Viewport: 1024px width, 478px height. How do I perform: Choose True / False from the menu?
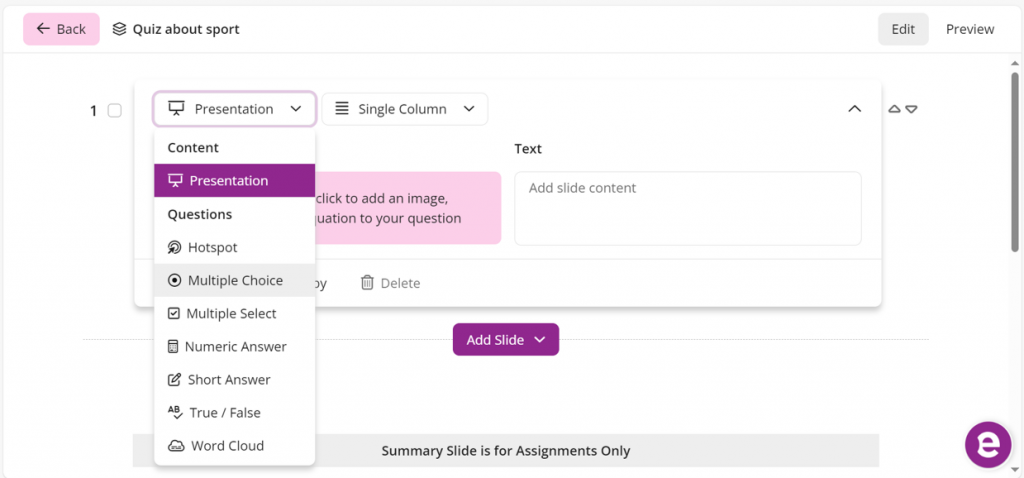225,413
